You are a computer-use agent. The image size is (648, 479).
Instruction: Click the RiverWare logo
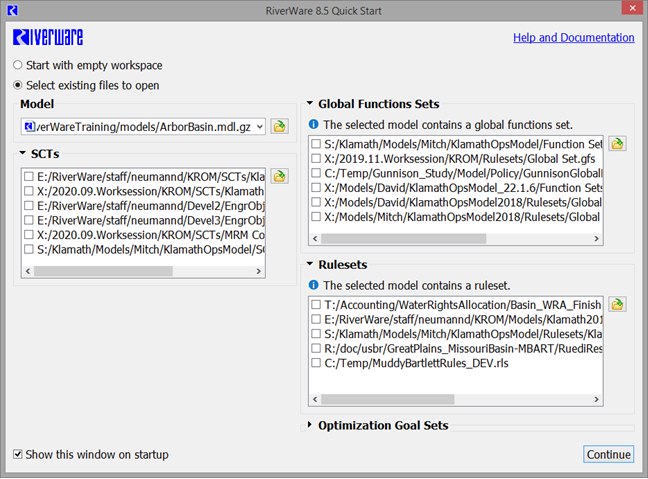46,38
